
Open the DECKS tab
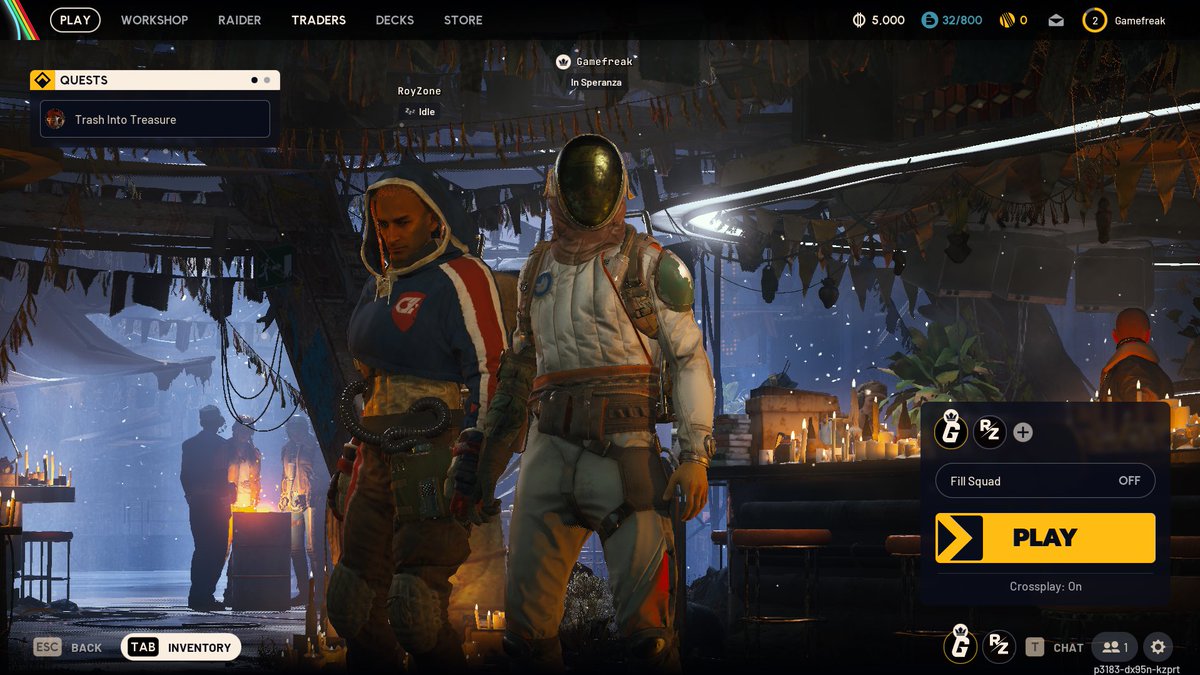click(395, 20)
